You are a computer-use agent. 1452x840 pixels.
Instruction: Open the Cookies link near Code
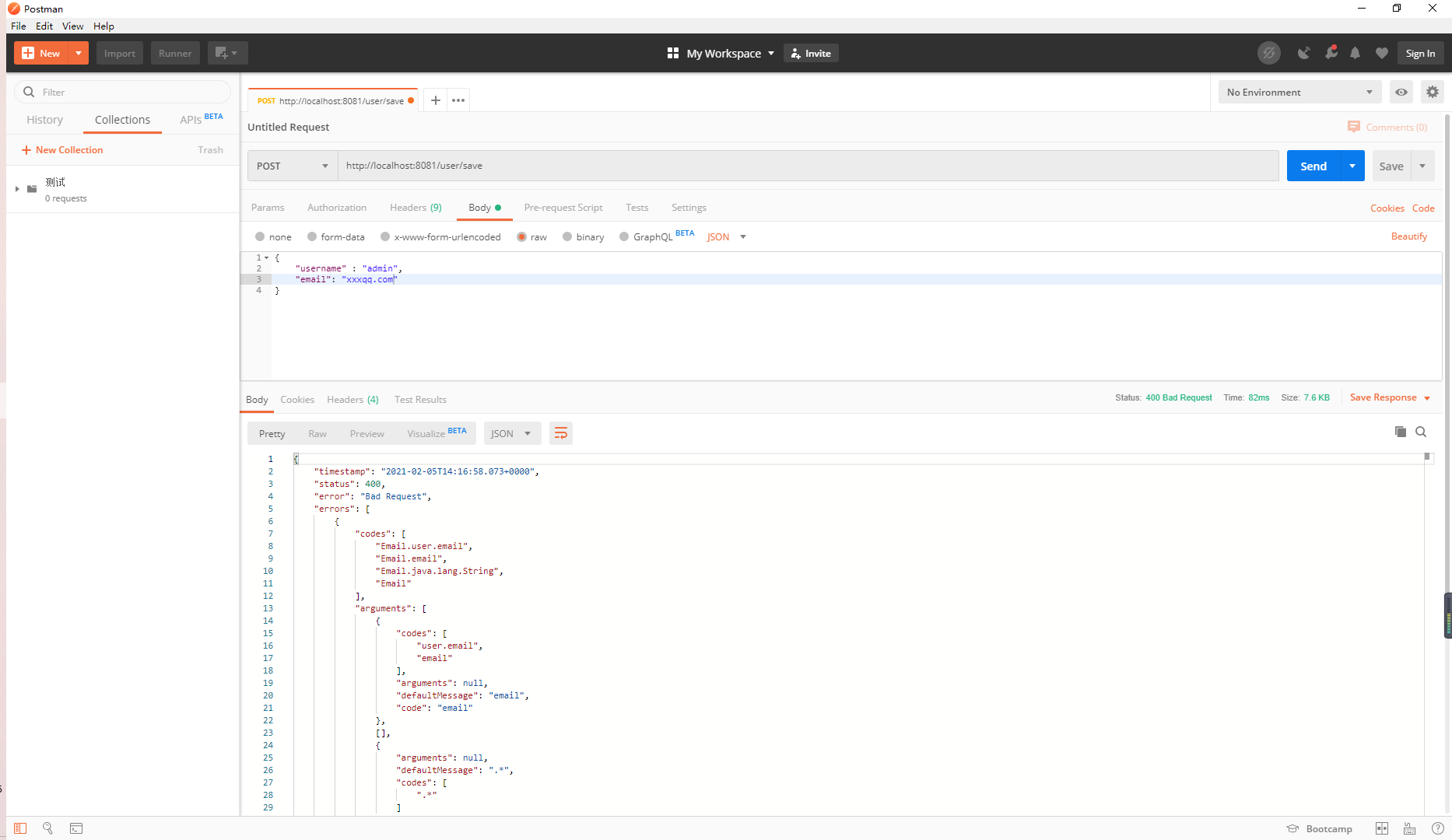pyautogui.click(x=1387, y=208)
